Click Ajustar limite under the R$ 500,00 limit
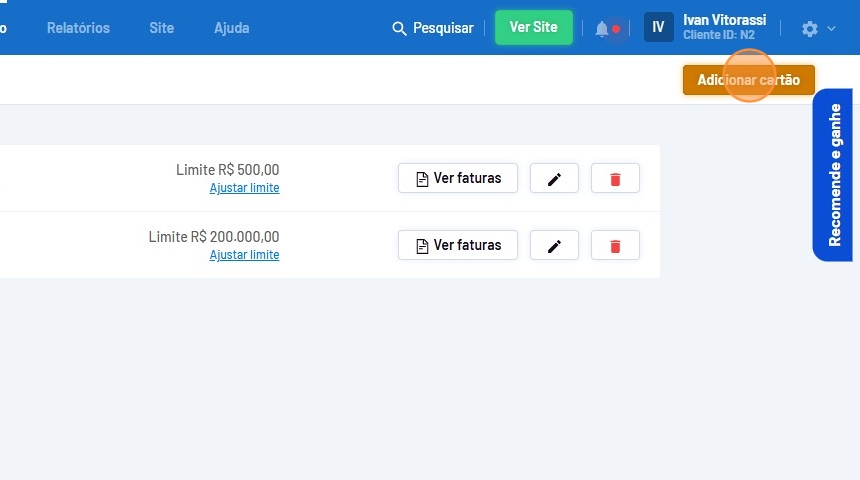The image size is (860, 480). 244,188
